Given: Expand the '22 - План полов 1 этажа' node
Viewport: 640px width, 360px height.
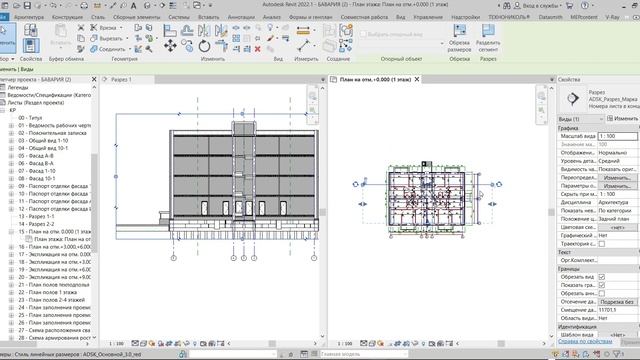Looking at the screenshot, I should pos(11,292).
